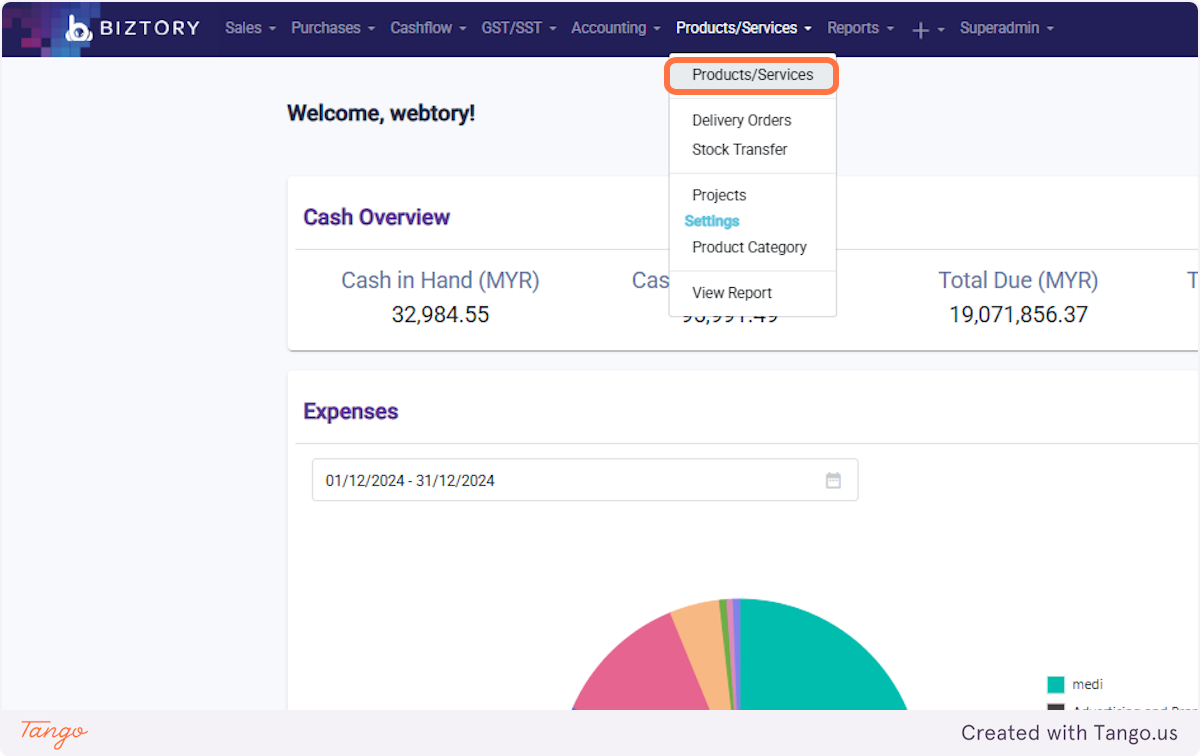The height and width of the screenshot is (756, 1200).
Task: Collapse the Products/Services top menu
Action: coord(744,28)
